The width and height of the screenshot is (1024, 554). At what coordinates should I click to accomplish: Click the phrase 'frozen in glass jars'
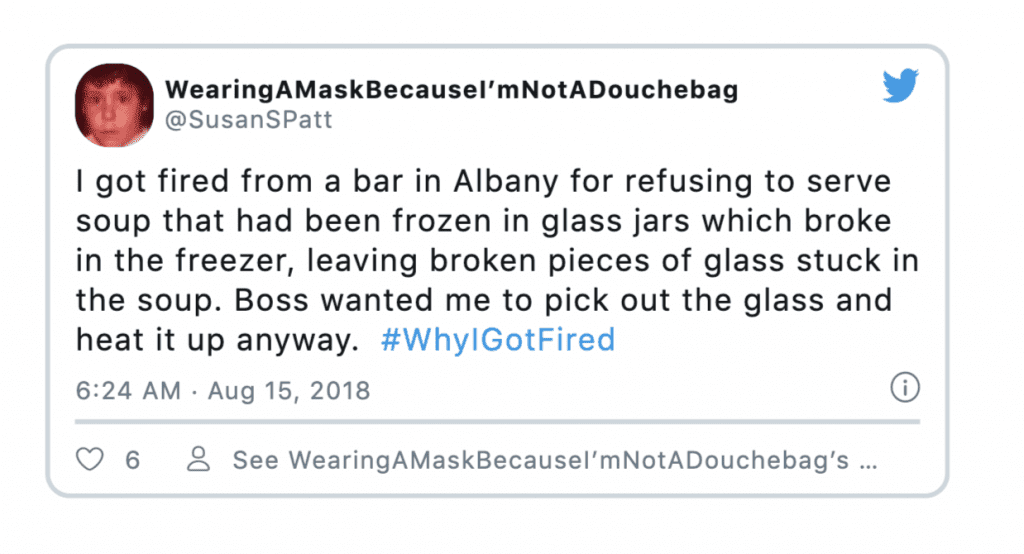pyautogui.click(x=541, y=221)
